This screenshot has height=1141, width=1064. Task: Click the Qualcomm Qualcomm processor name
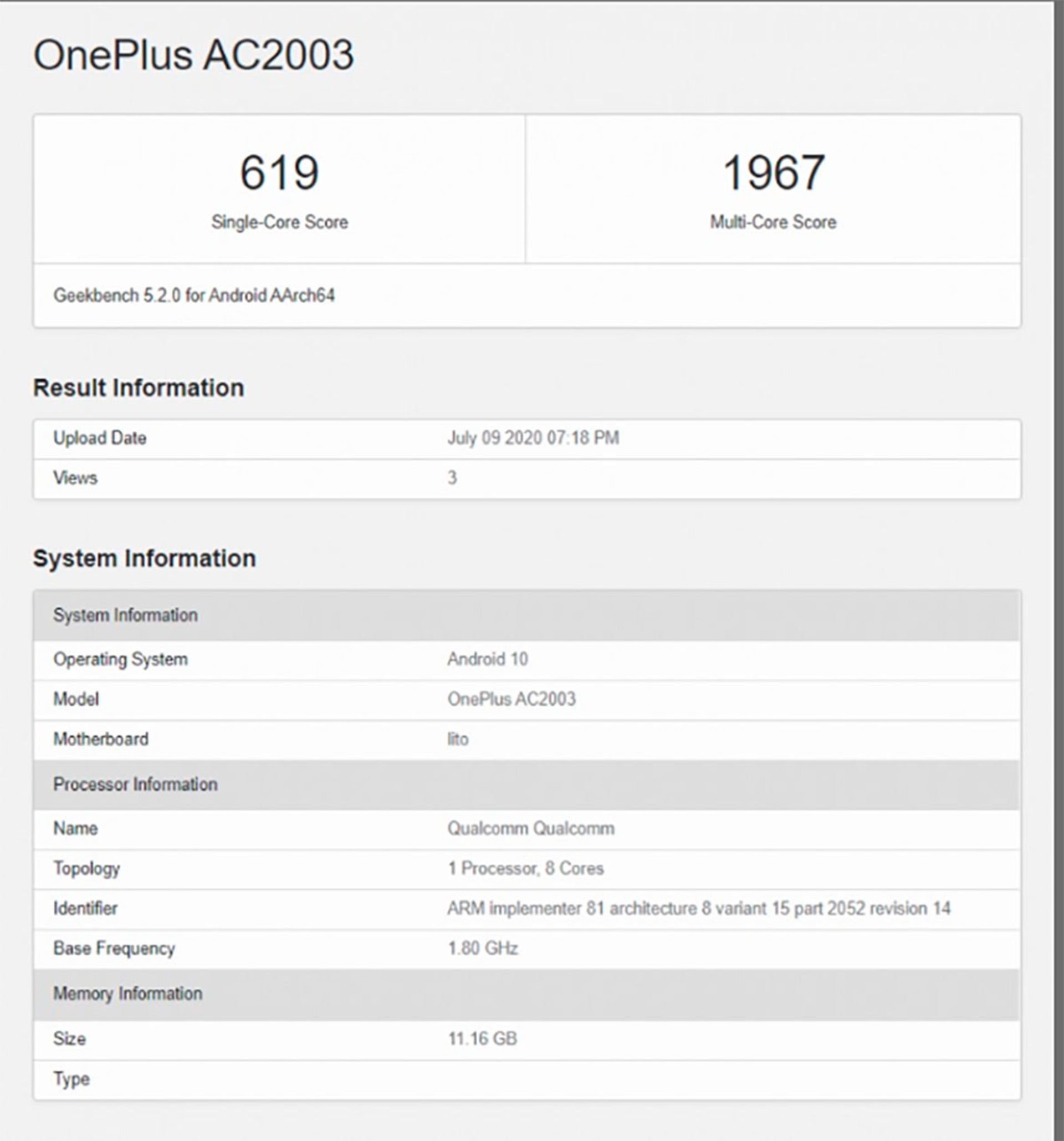pos(530,829)
